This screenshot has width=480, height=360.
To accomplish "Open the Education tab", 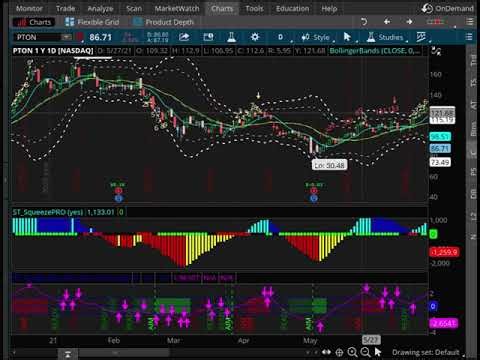I will click(292, 8).
